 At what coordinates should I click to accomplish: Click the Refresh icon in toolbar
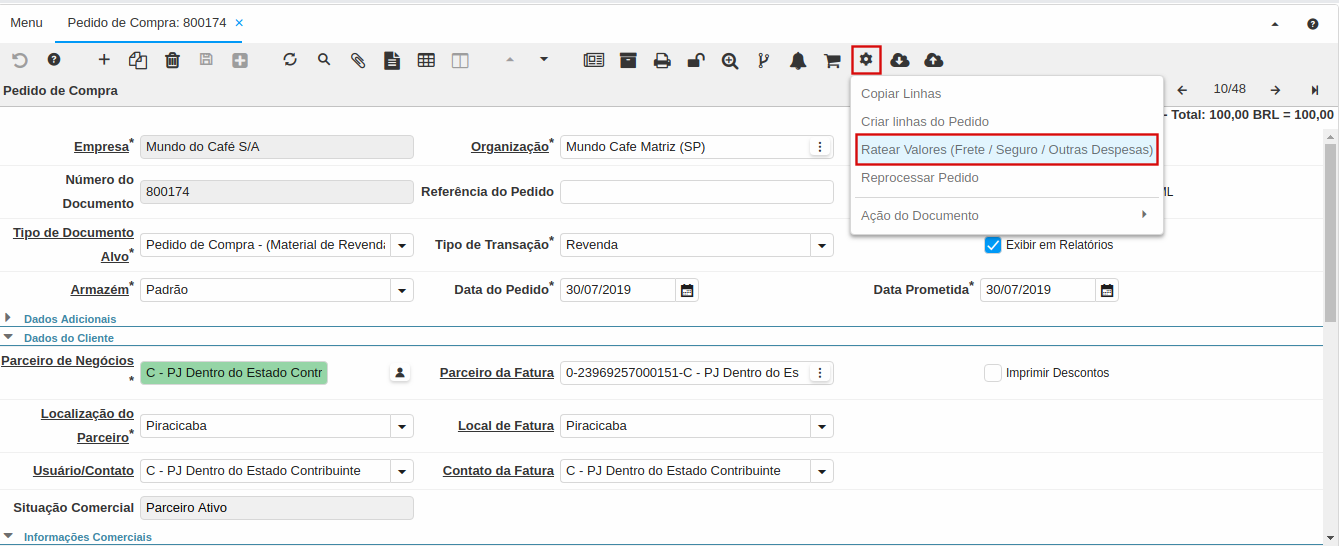pyautogui.click(x=290, y=60)
